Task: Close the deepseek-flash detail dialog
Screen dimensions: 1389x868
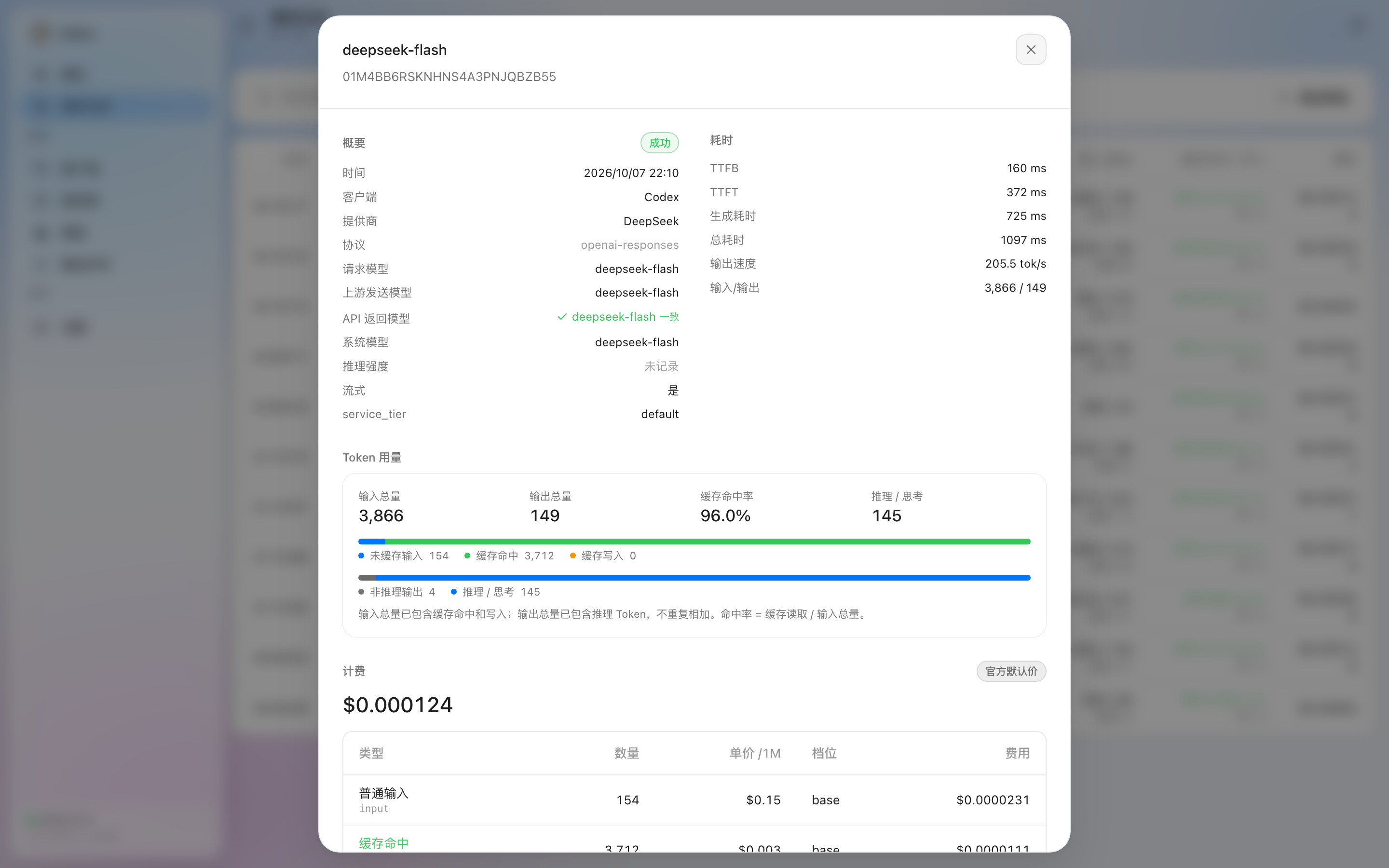Action: 1030,50
